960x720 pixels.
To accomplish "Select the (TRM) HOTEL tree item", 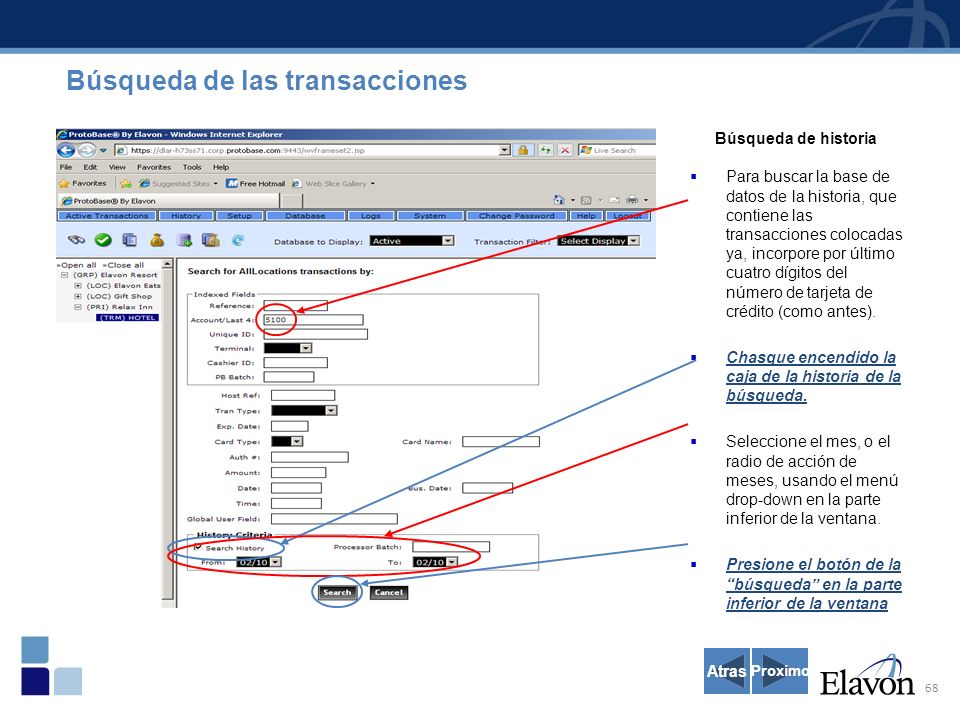I will [x=127, y=317].
